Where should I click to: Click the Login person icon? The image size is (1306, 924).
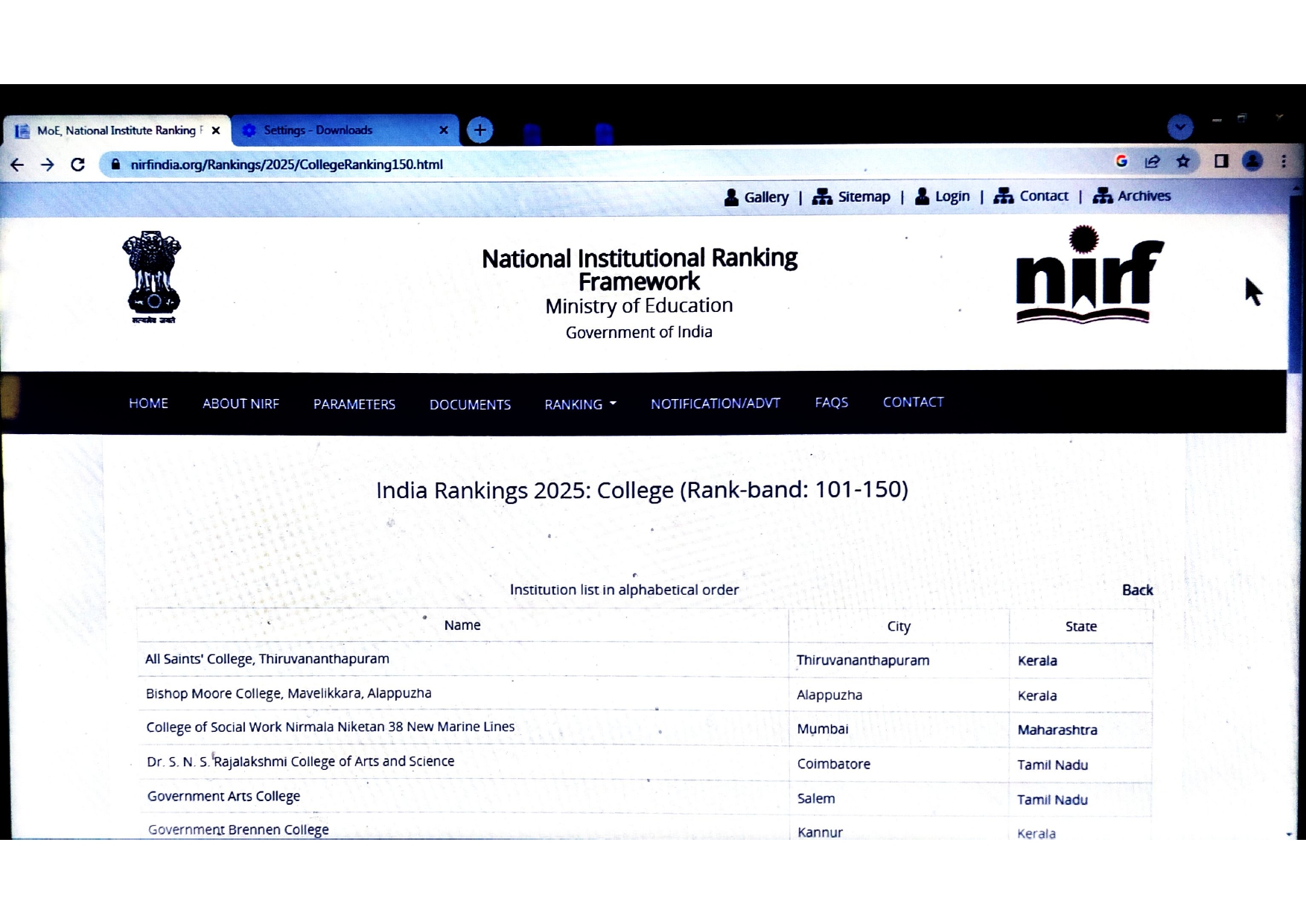922,197
